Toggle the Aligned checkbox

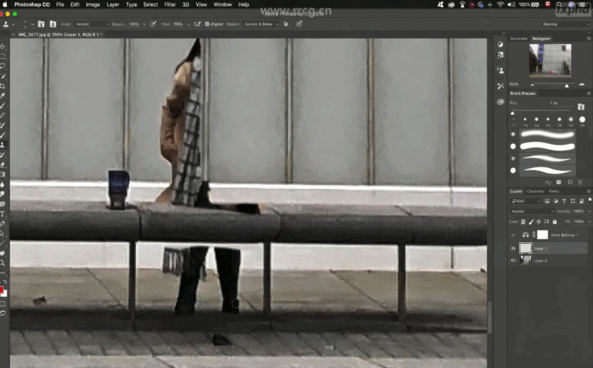coord(207,24)
